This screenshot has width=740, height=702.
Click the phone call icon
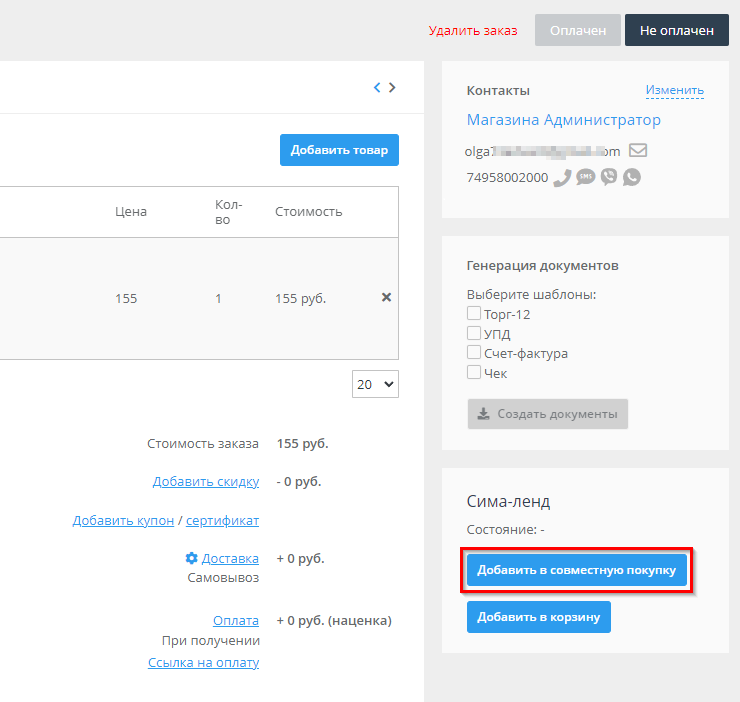[562, 177]
